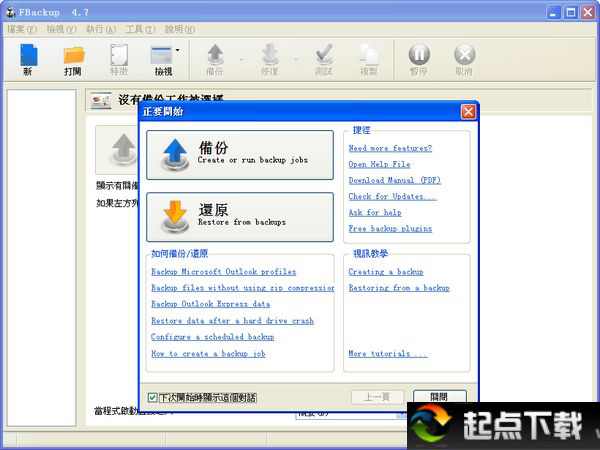600x450 pixels.
Task: Click the Ask for help link
Action: tap(375, 212)
